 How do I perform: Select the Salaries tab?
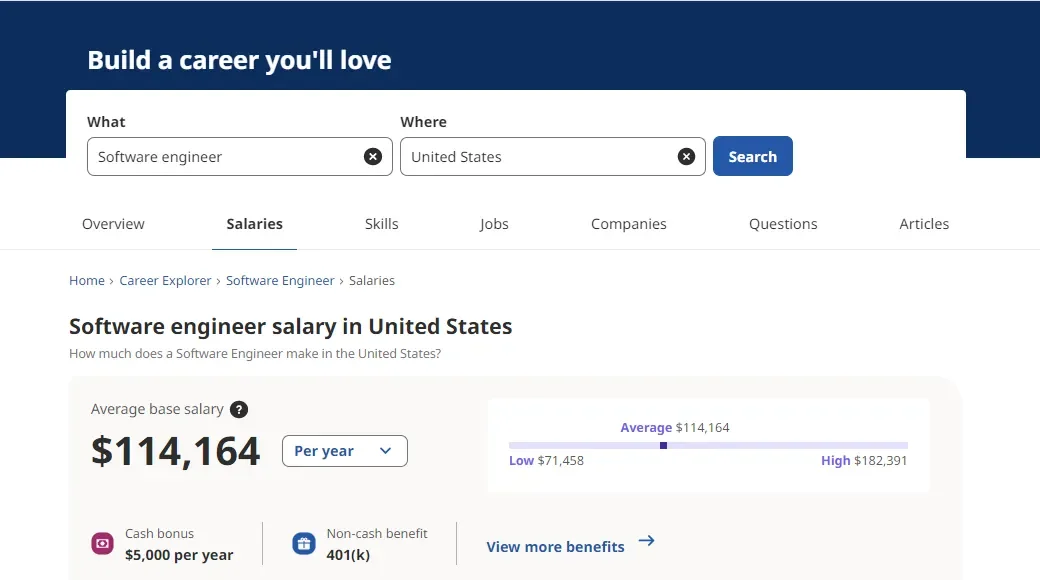[254, 224]
